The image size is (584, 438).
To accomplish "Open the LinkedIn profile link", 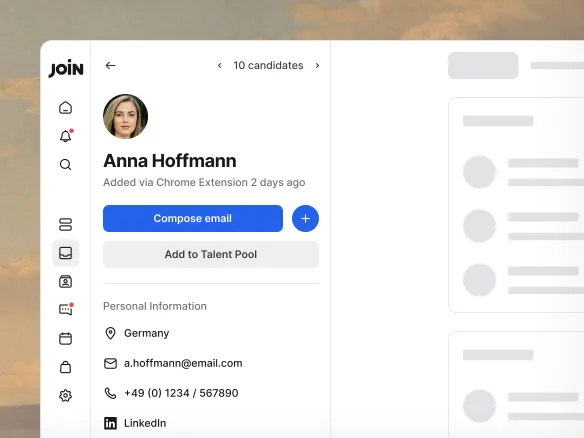I will pyautogui.click(x=145, y=423).
